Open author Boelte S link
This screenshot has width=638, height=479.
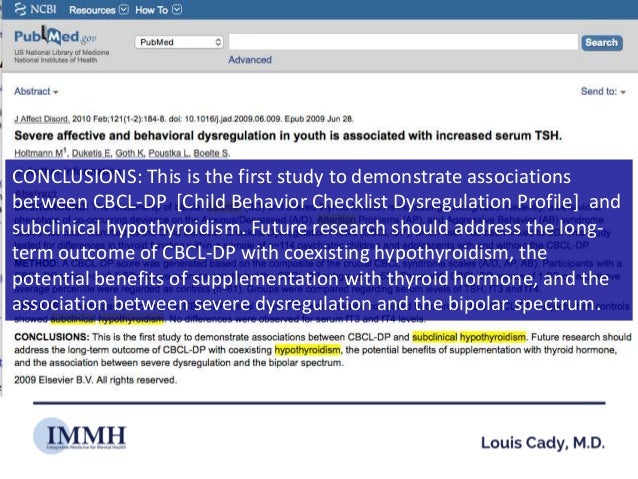pos(211,153)
